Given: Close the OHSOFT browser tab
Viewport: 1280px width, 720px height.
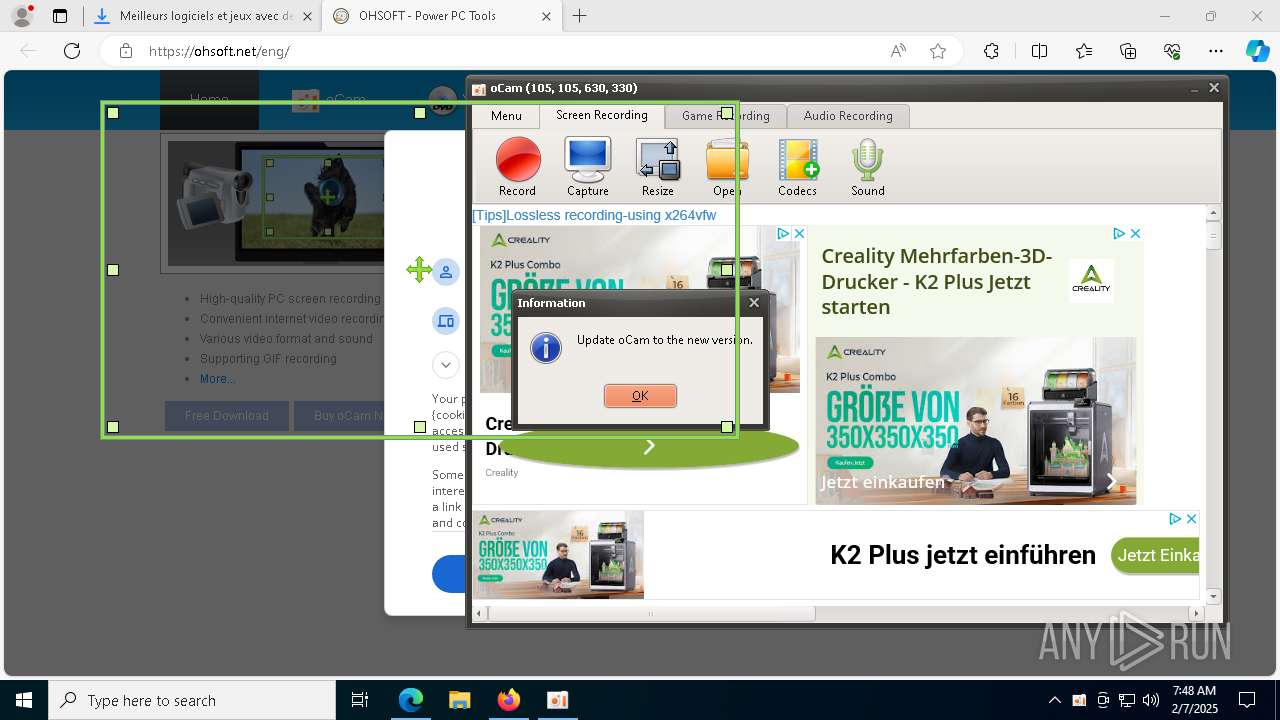Looking at the screenshot, I should 546,16.
